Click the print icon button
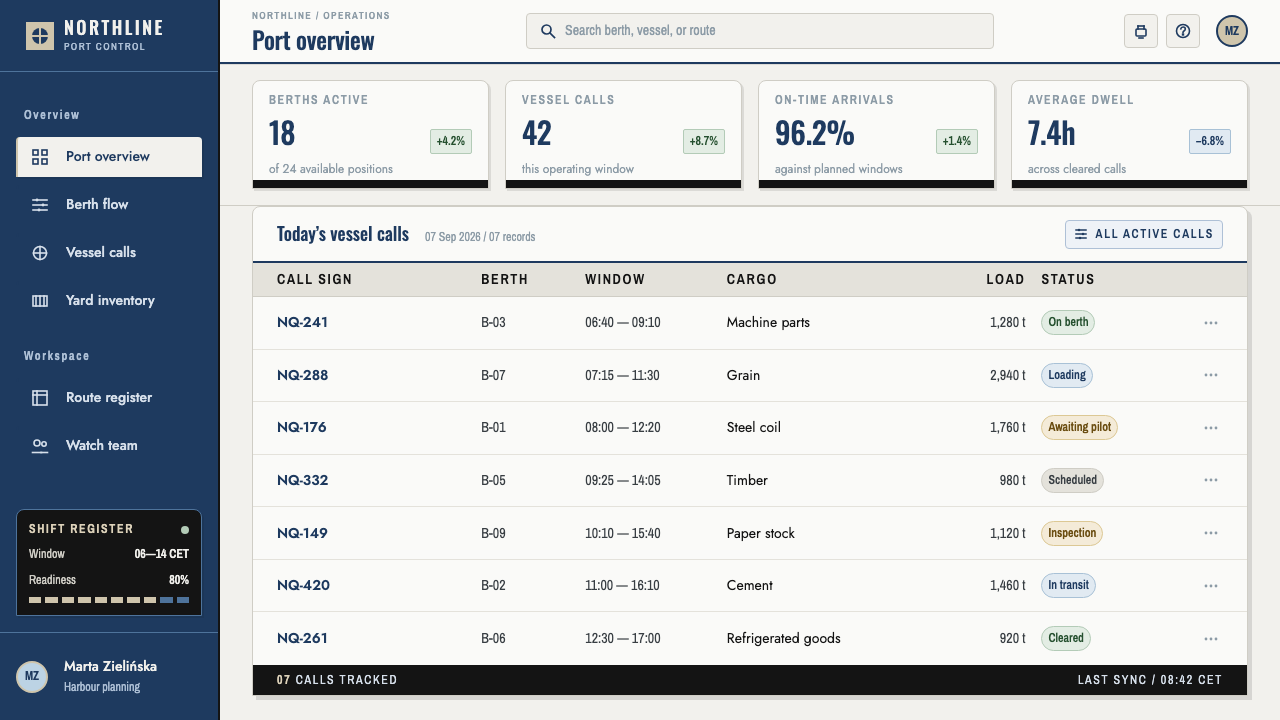The width and height of the screenshot is (1280, 720). pyautogui.click(x=1141, y=31)
